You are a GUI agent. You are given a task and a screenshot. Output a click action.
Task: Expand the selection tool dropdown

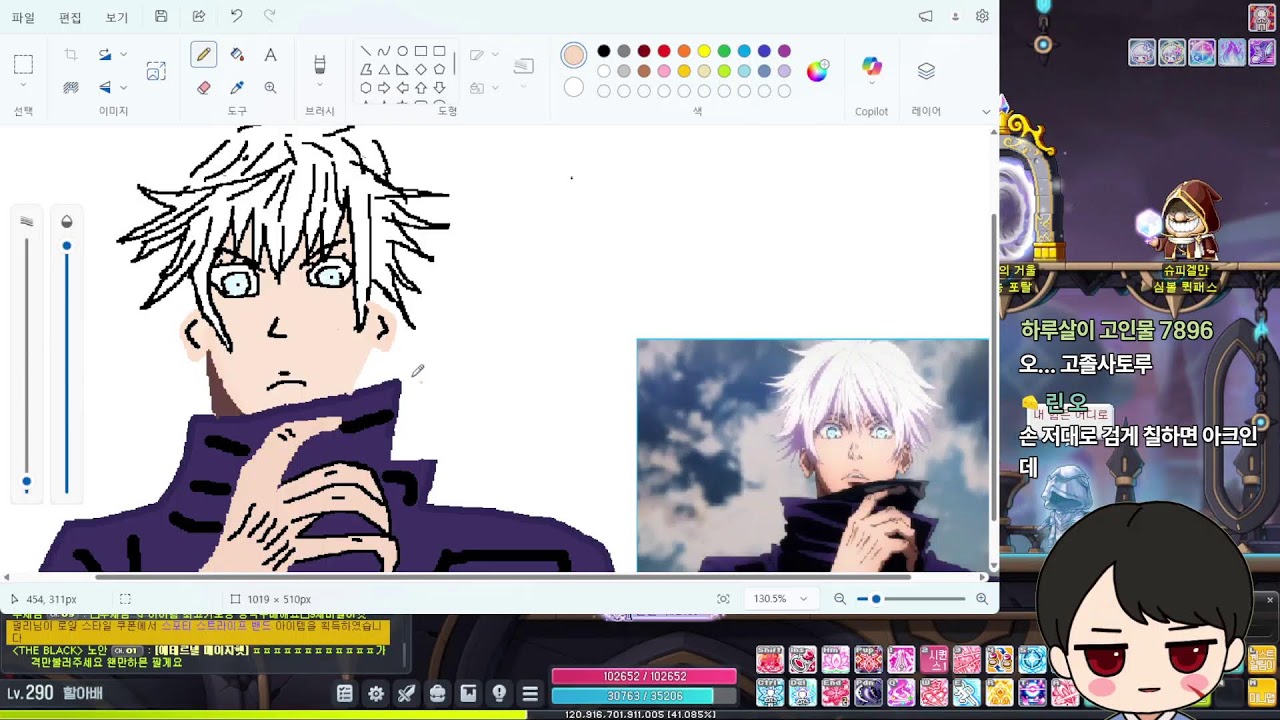[23, 87]
